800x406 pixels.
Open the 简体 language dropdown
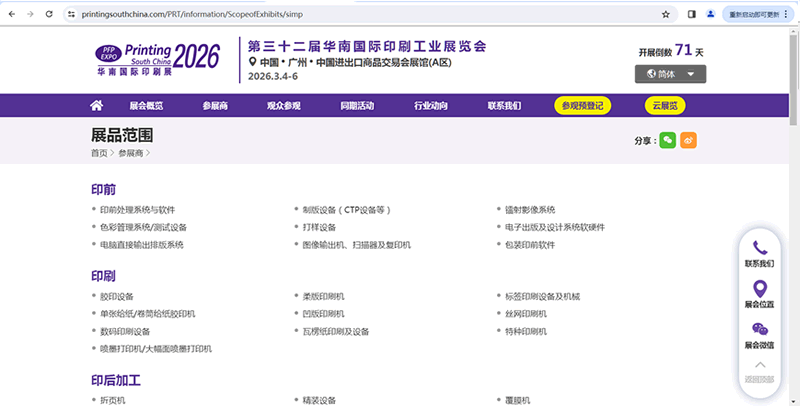[670, 74]
